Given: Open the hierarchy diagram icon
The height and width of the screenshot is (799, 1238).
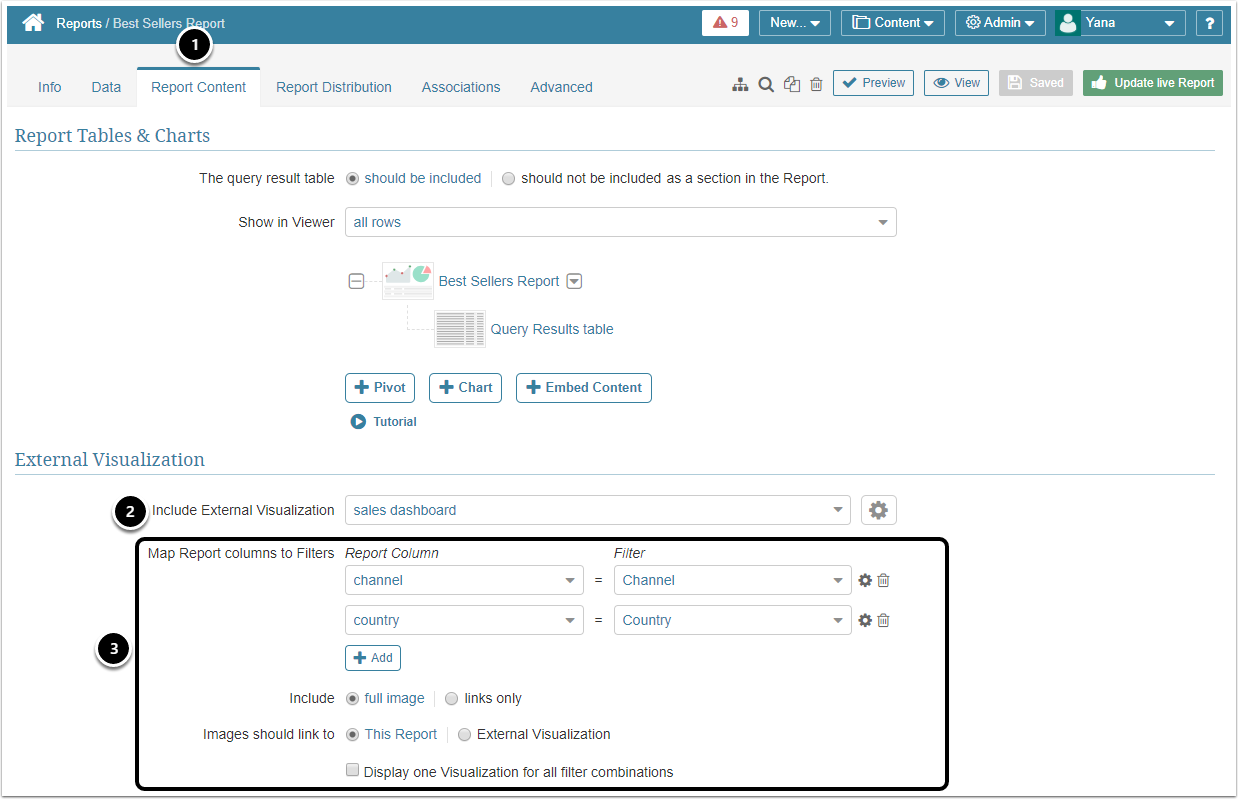Looking at the screenshot, I should 740,85.
